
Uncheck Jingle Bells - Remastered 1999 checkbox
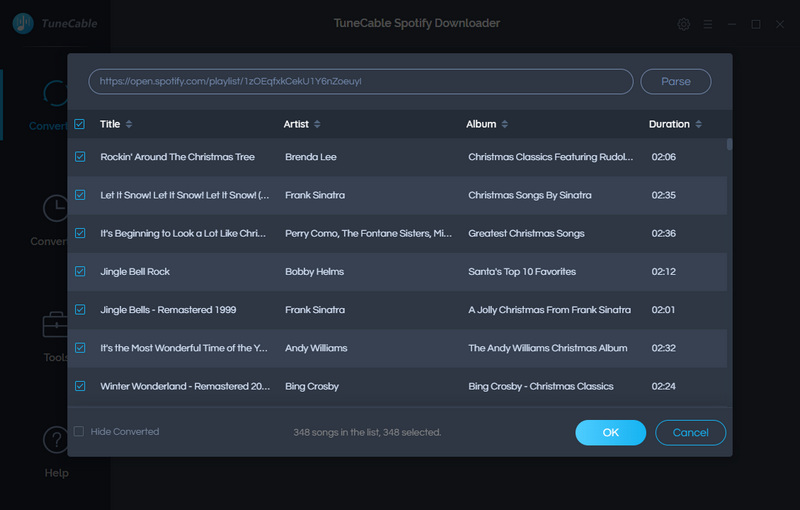80,310
